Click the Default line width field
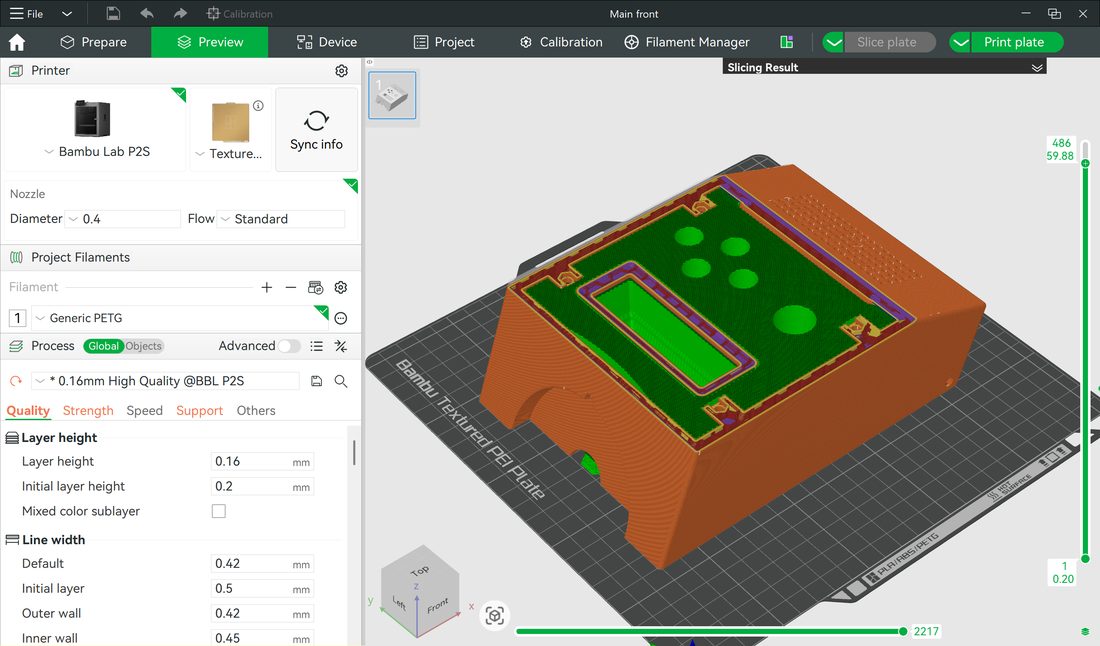The height and width of the screenshot is (646, 1100). [x=262, y=564]
